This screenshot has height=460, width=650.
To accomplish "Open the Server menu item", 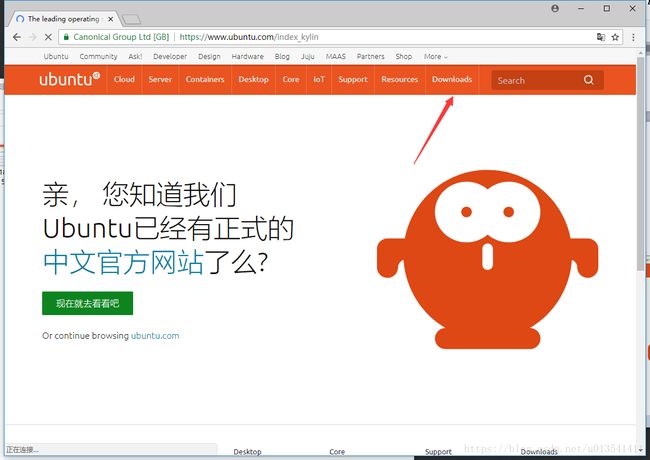I will coord(160,79).
